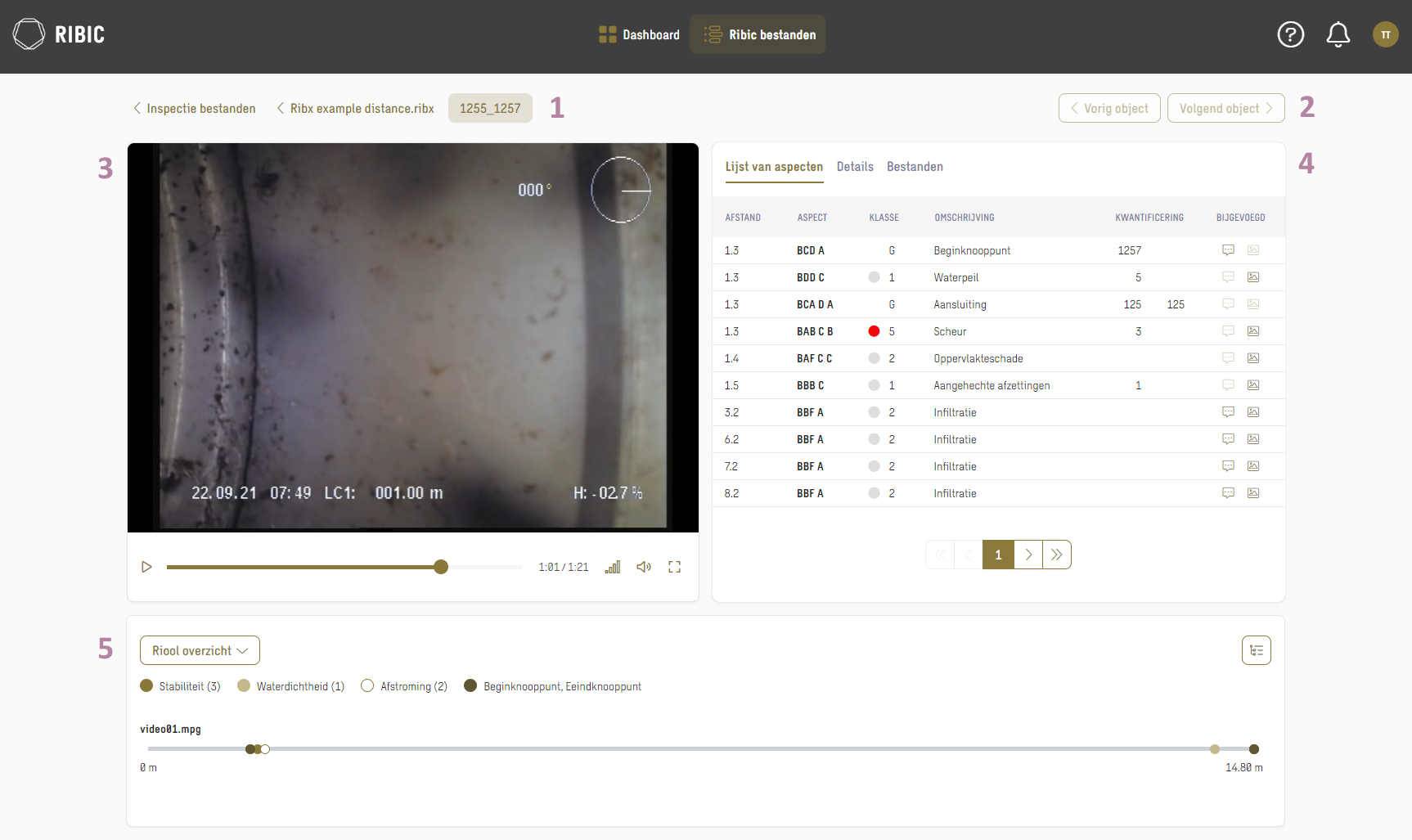1412x840 pixels.
Task: Toggle Waterdichtheid (1) legend filter
Action: pyautogui.click(x=290, y=686)
